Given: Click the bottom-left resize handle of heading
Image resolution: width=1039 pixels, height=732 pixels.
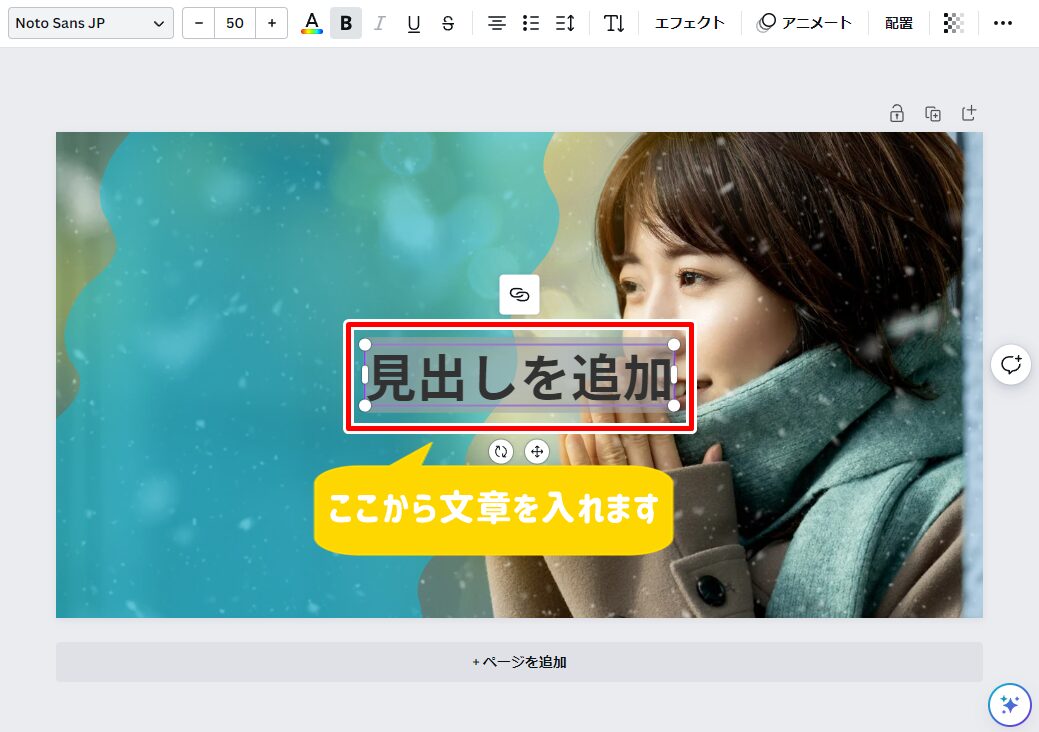Looking at the screenshot, I should 364,405.
